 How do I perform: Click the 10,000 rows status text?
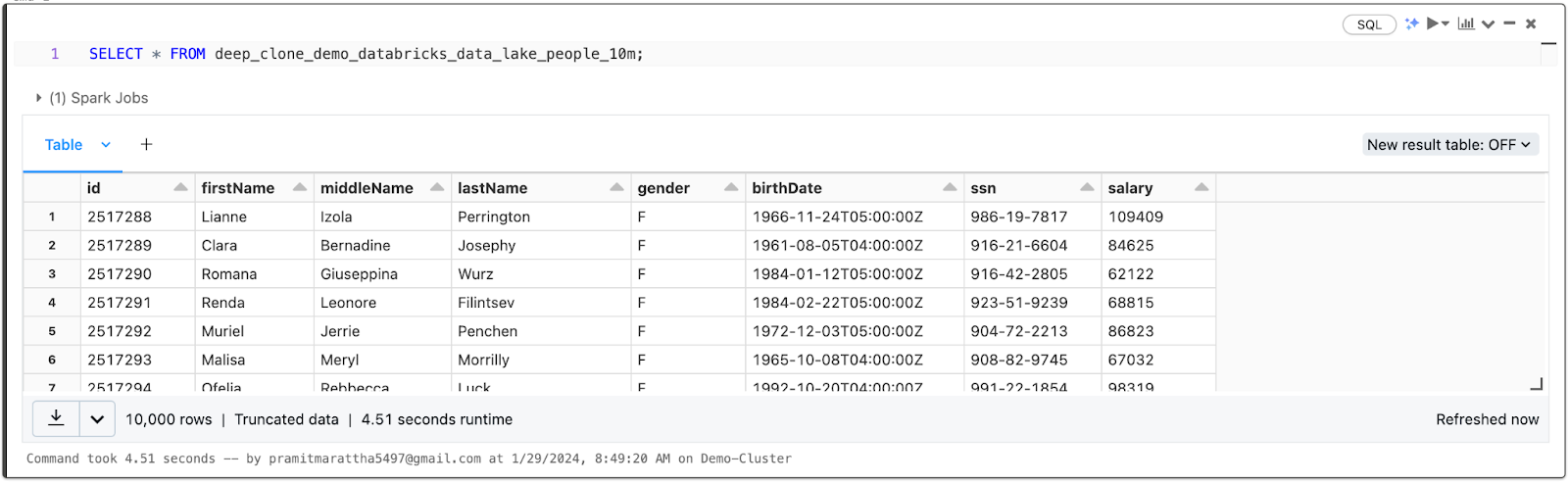[169, 419]
